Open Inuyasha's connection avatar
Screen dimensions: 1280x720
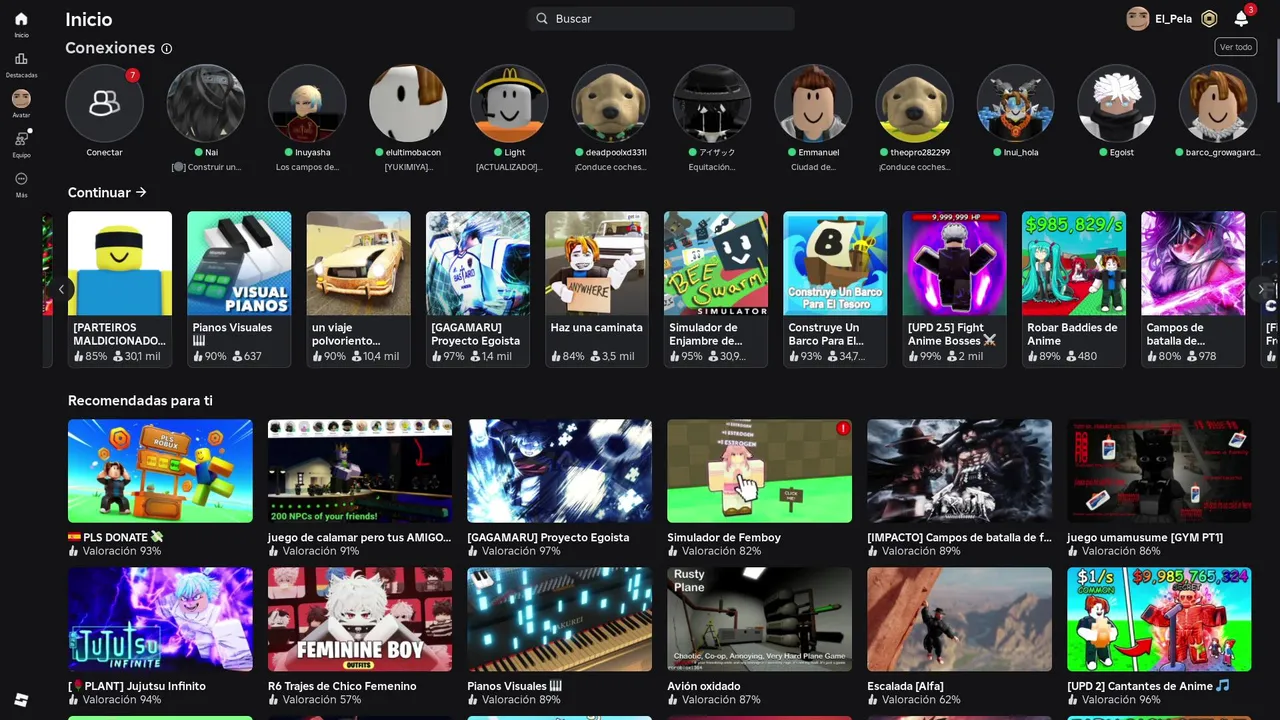[307, 103]
